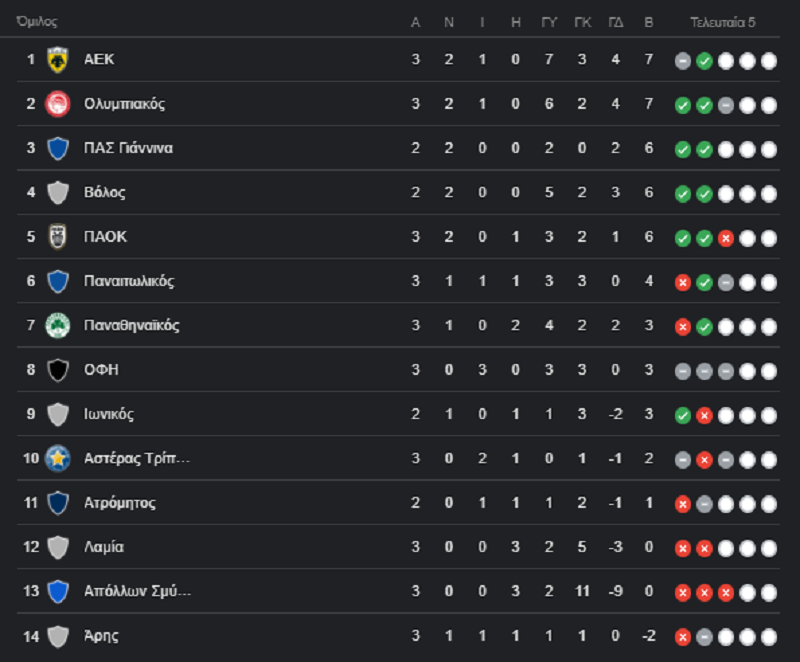The height and width of the screenshot is (662, 800).
Task: Click the Ατρόμητος dark blue shield
Action: click(x=58, y=503)
